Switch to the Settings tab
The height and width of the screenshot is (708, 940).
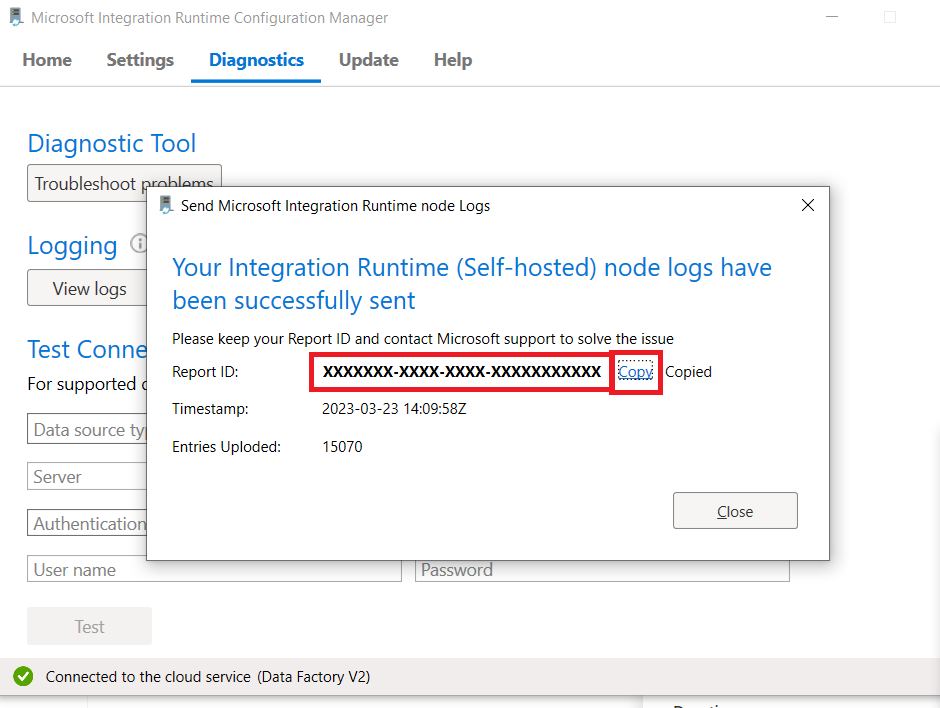(x=140, y=60)
